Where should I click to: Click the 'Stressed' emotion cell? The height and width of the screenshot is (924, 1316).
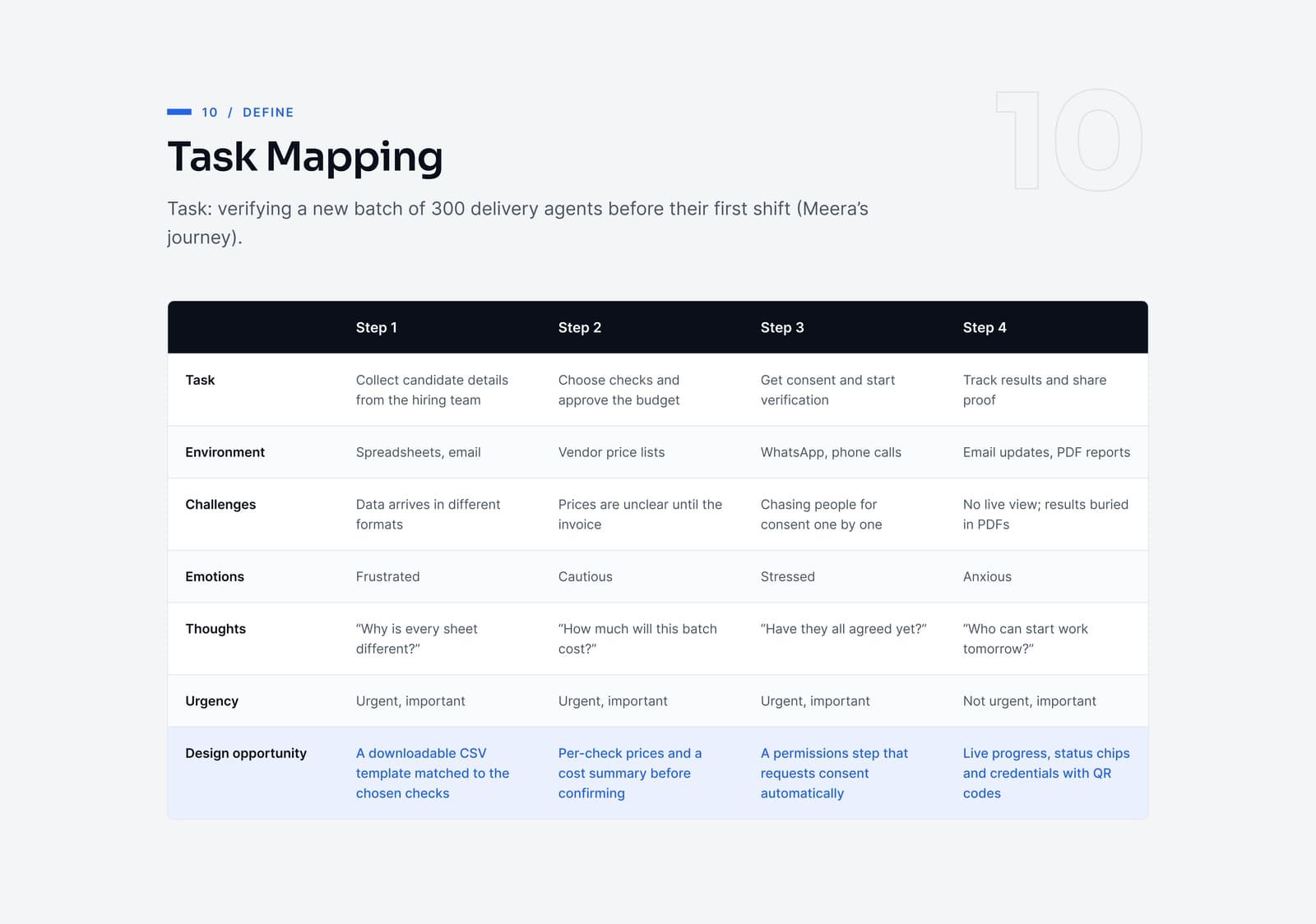(x=787, y=576)
